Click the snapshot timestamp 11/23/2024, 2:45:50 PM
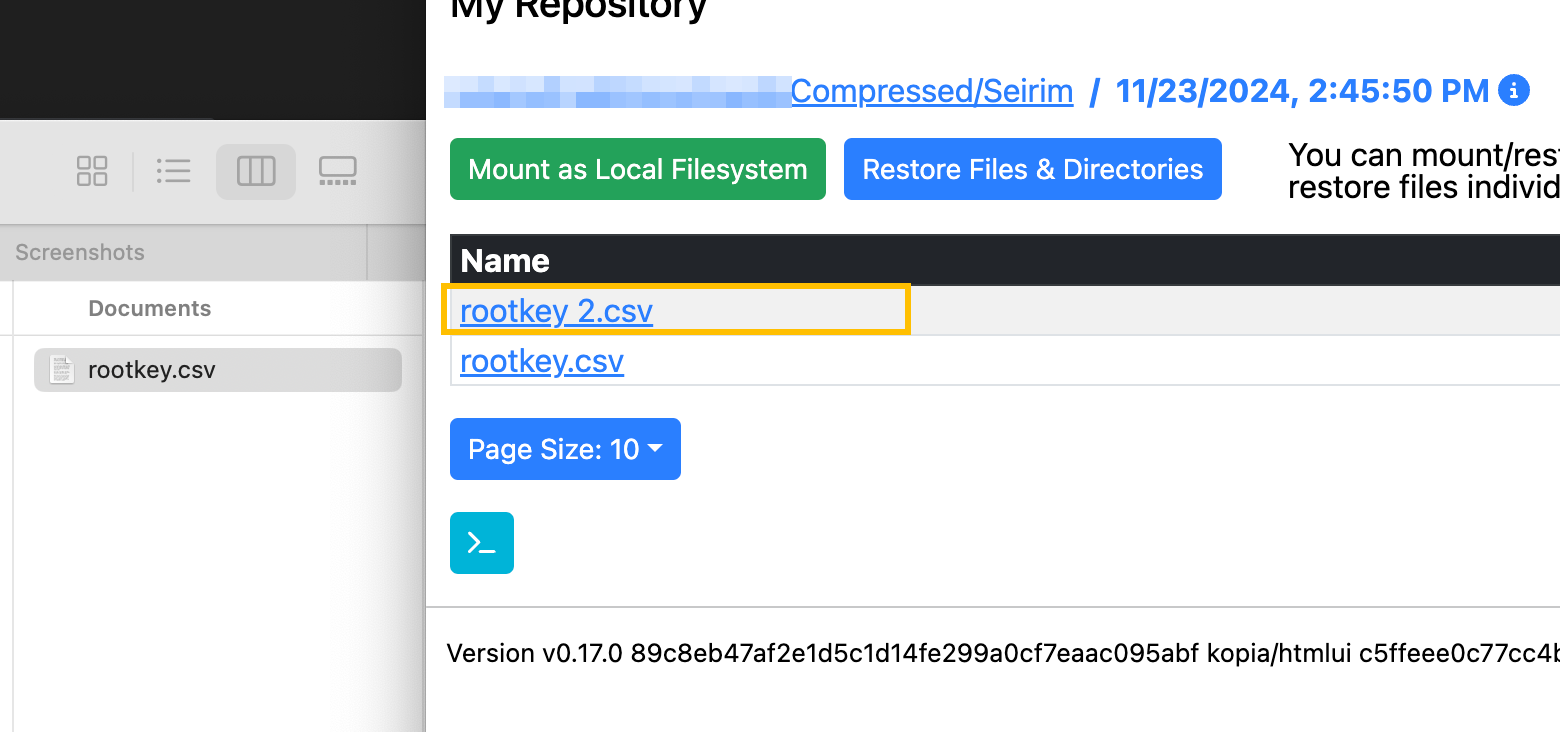 click(x=1302, y=91)
